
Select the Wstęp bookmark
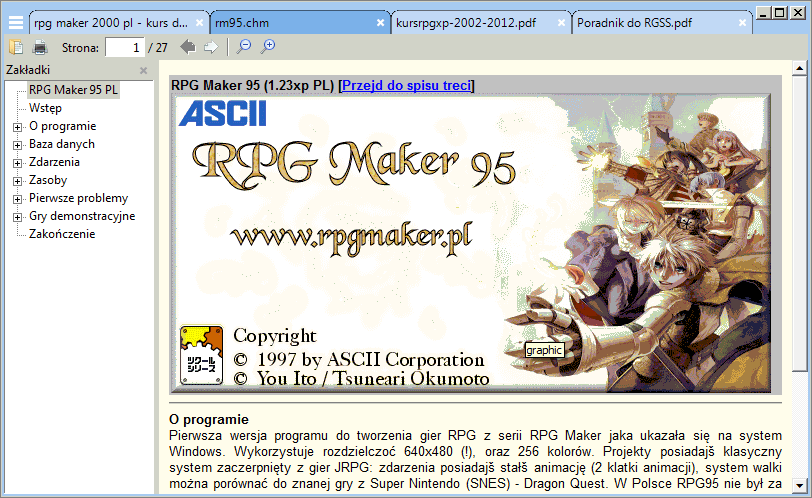click(x=46, y=108)
